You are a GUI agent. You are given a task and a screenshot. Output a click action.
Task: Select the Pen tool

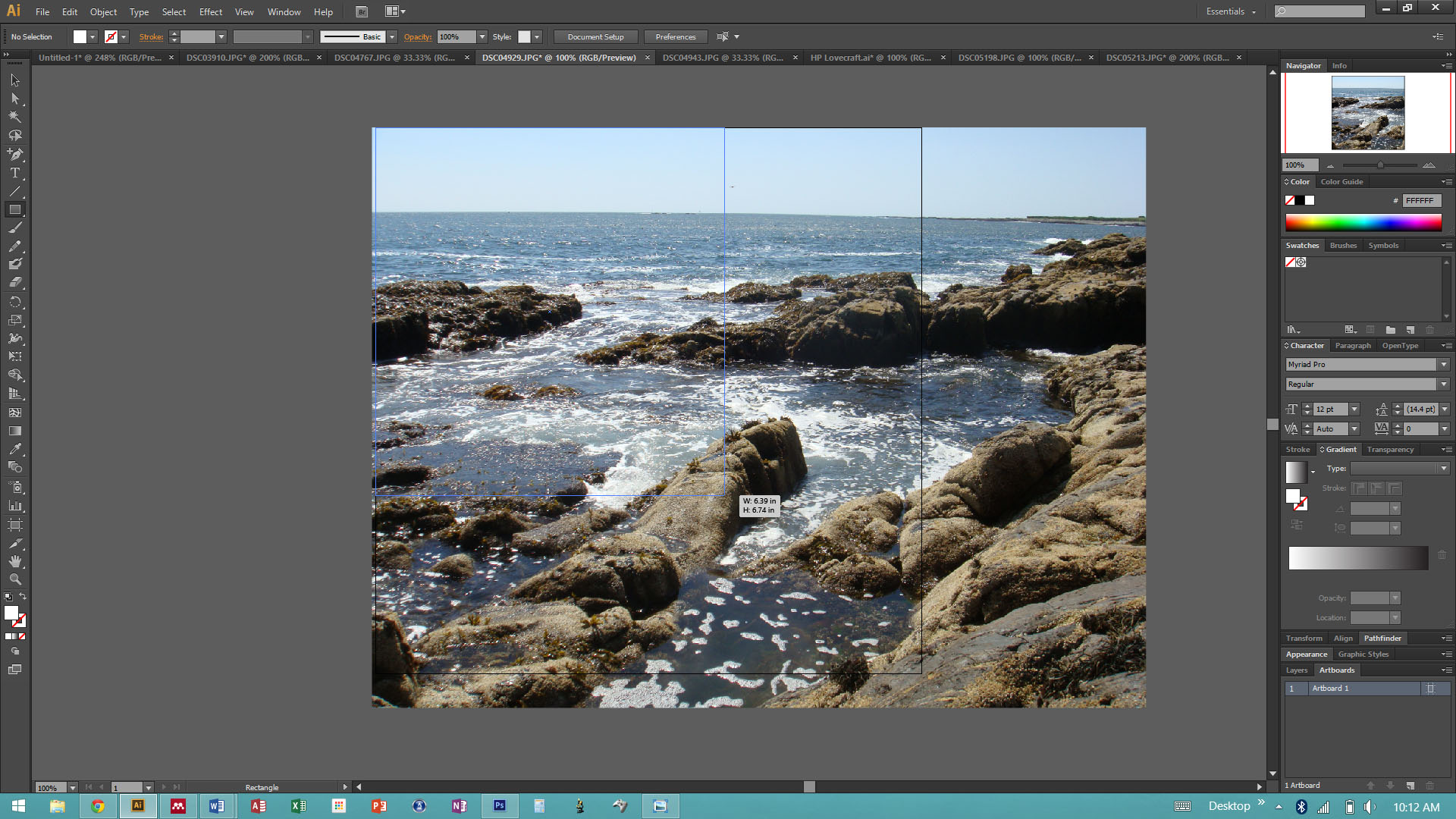14,154
